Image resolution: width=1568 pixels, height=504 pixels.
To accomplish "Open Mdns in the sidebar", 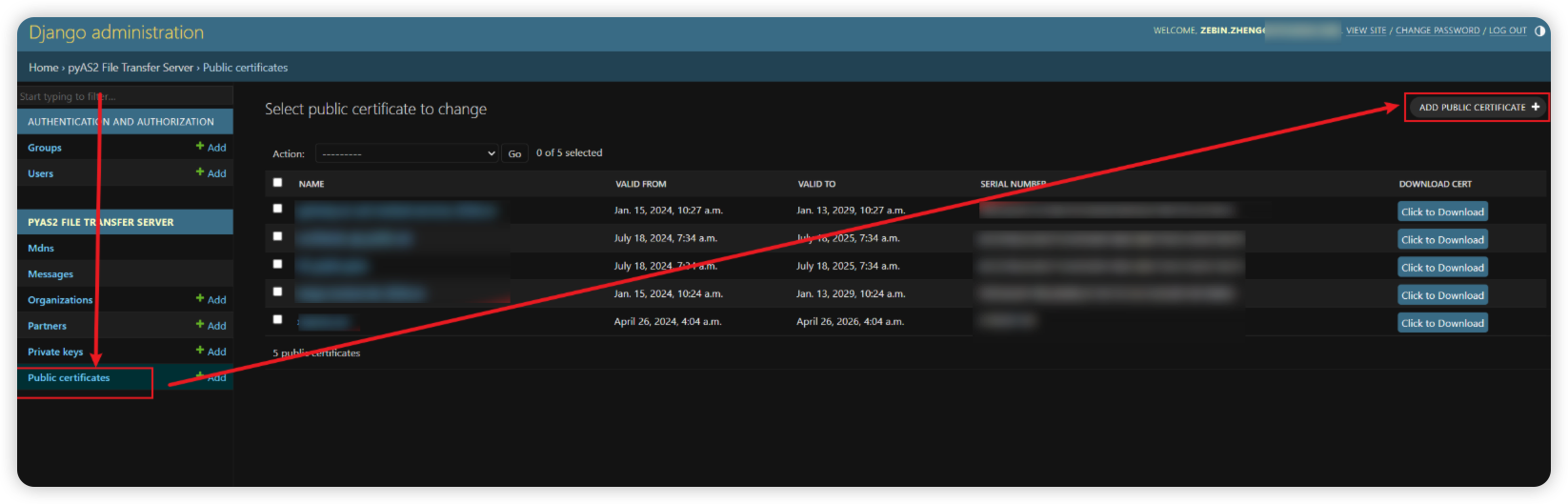I will click(41, 248).
